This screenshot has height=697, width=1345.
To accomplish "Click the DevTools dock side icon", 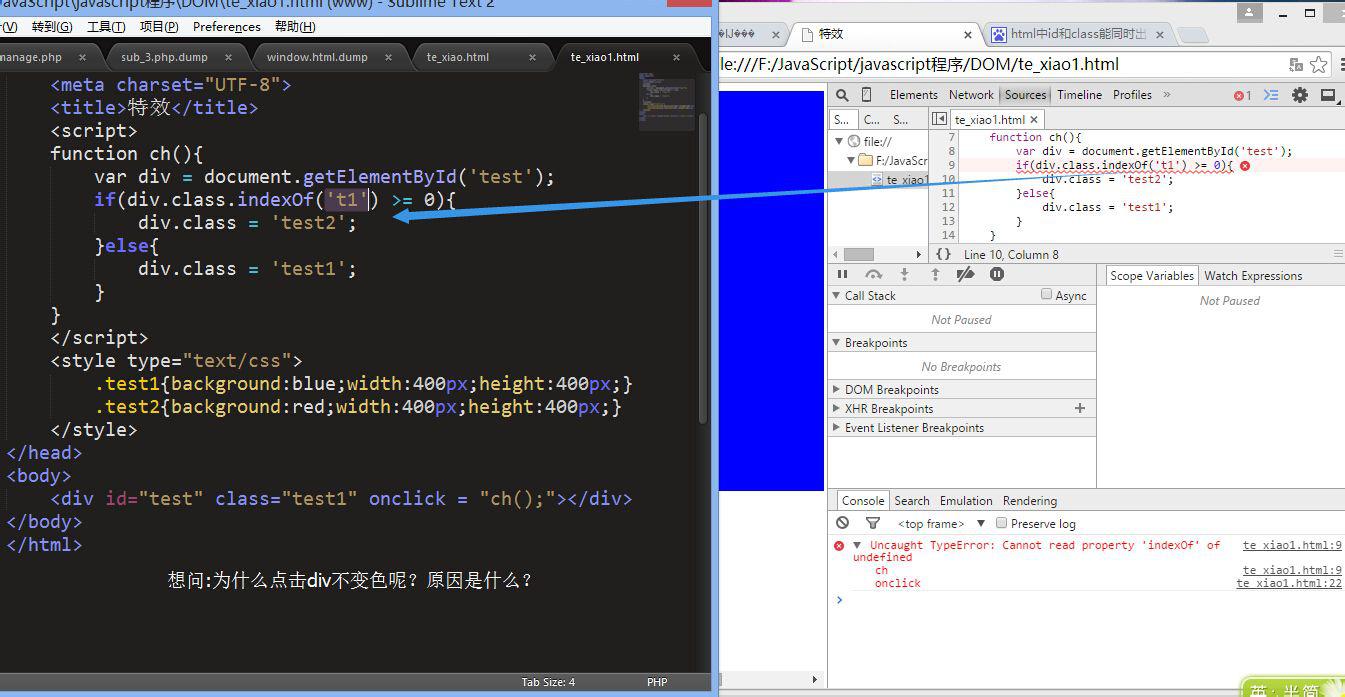I will [1328, 95].
